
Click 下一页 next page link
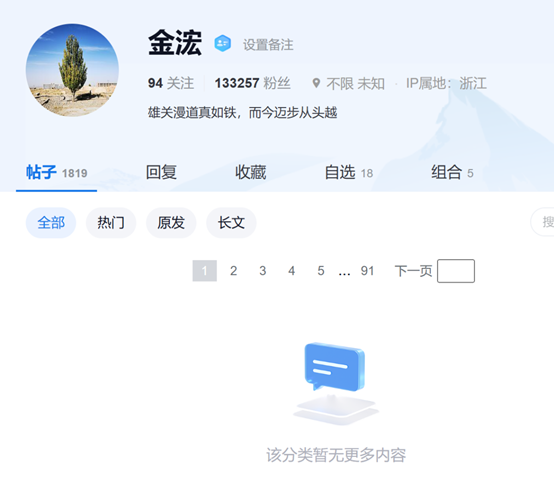pyautogui.click(x=413, y=271)
